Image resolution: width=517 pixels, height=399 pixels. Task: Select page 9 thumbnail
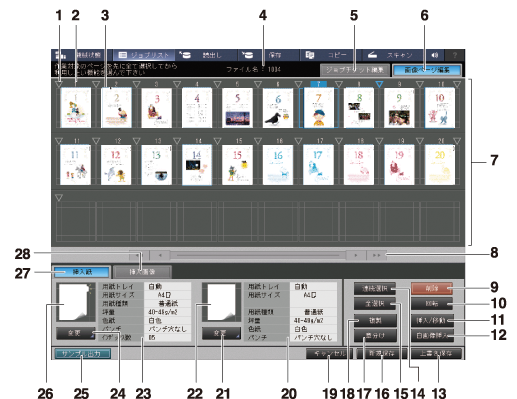(399, 108)
